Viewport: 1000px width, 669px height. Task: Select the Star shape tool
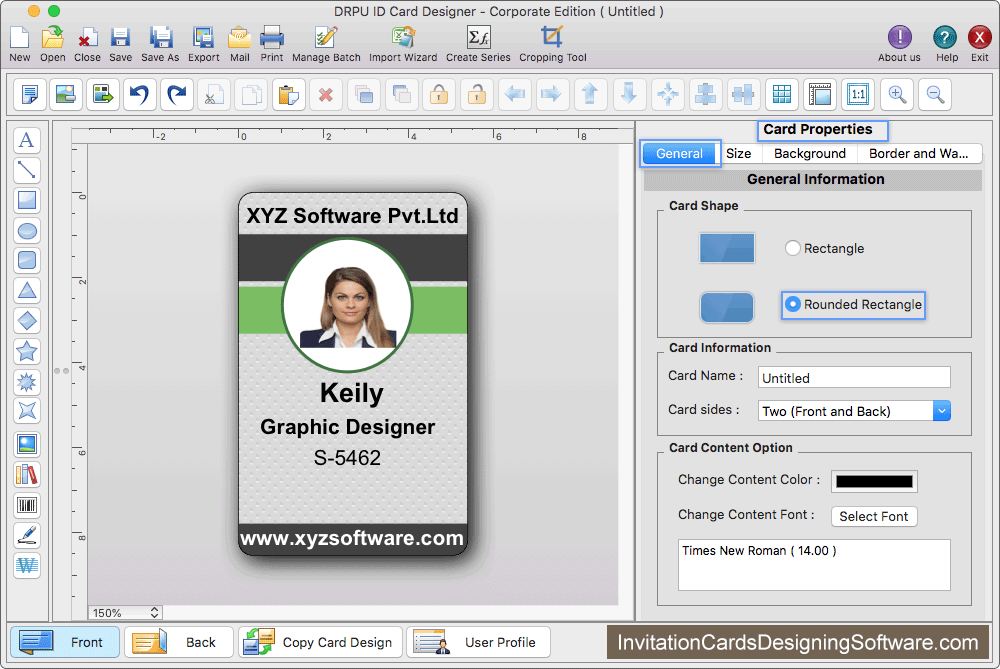27,351
